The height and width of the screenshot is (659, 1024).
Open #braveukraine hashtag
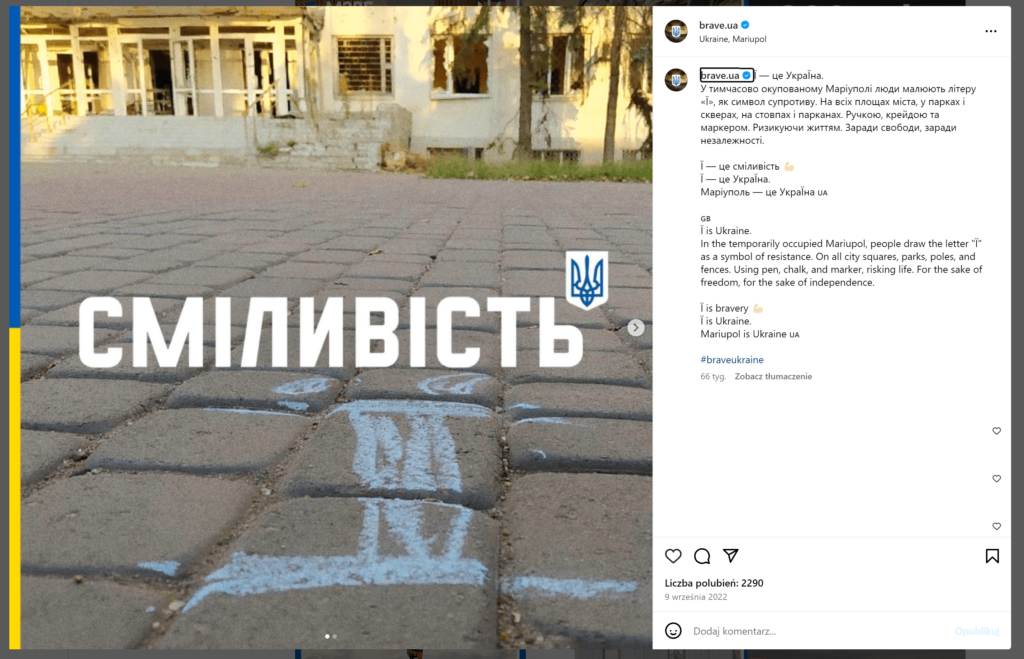(732, 360)
